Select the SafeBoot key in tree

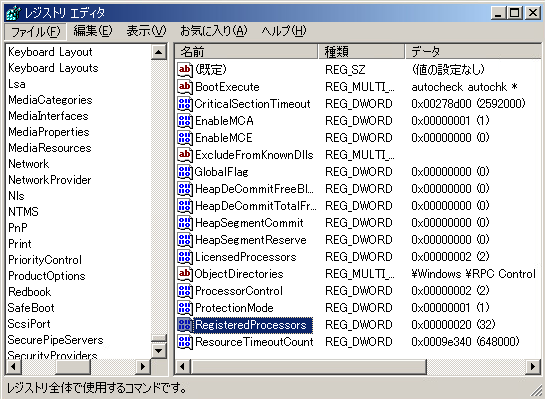(x=31, y=308)
